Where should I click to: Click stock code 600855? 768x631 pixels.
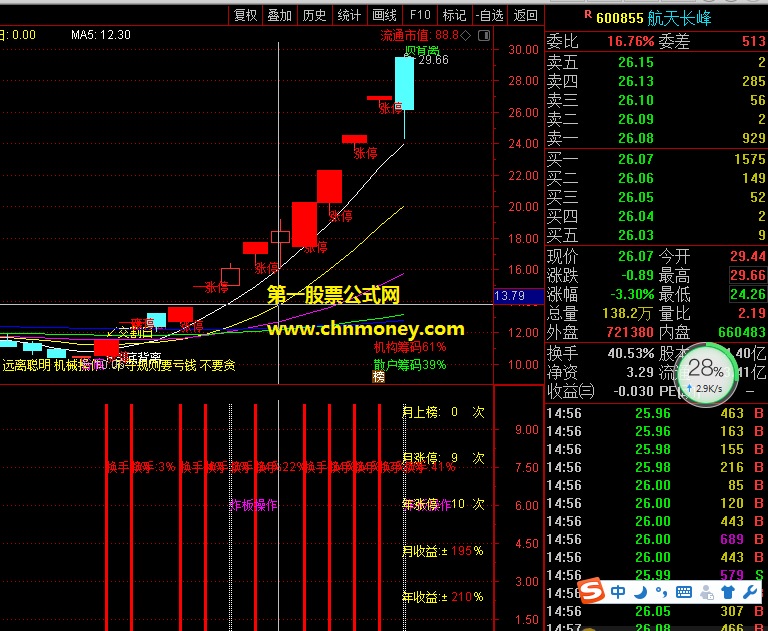click(620, 19)
